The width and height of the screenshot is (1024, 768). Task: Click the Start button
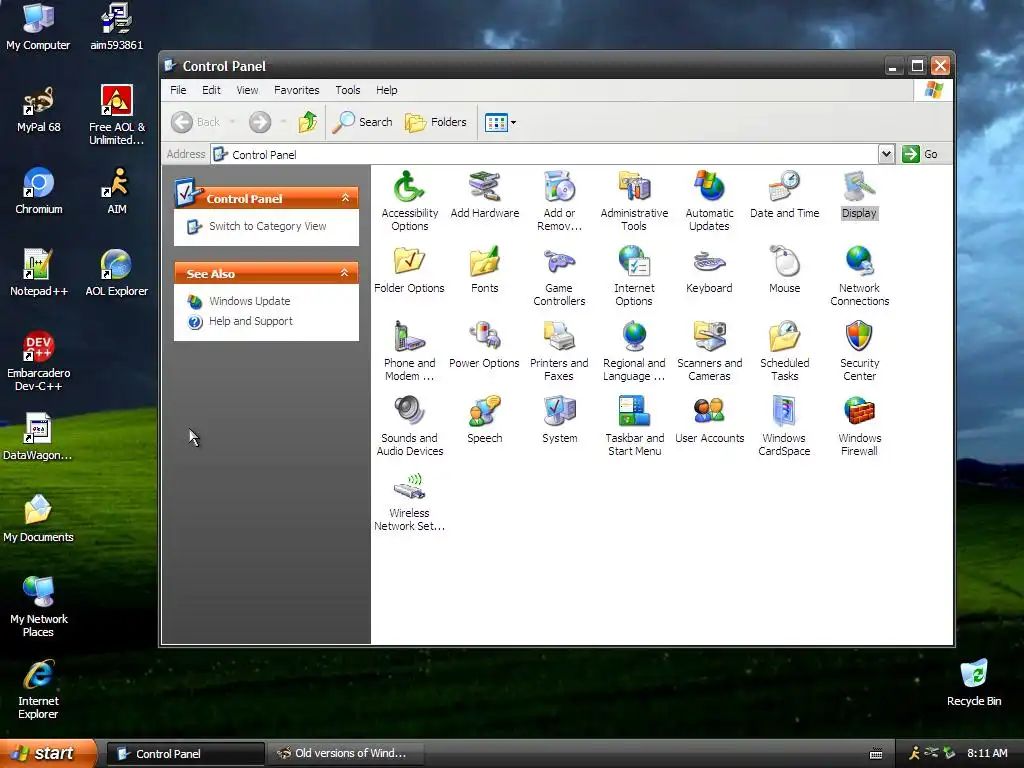47,754
